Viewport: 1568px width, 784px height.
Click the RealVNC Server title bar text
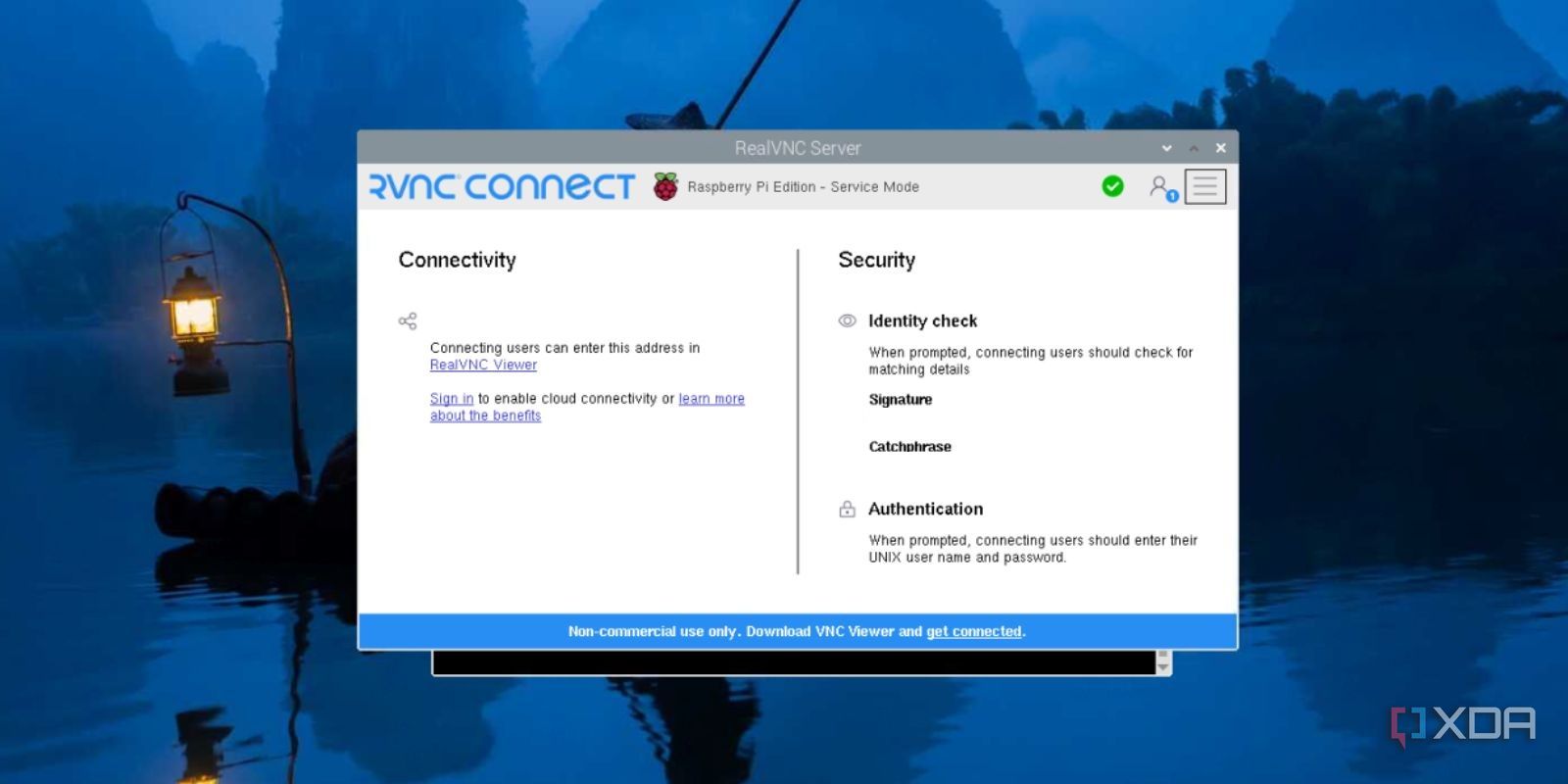(x=798, y=148)
